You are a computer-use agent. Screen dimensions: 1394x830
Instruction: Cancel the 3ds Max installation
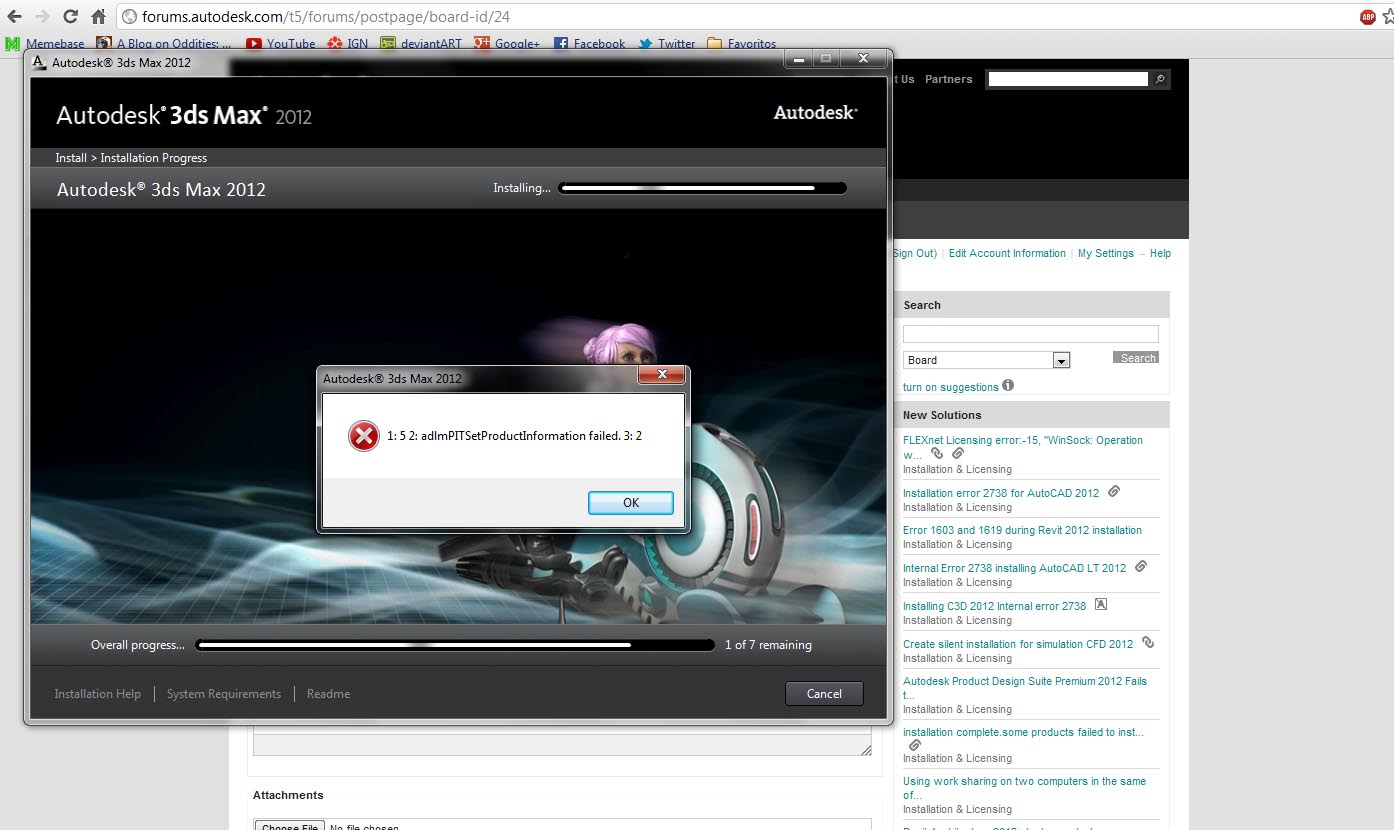pos(824,693)
